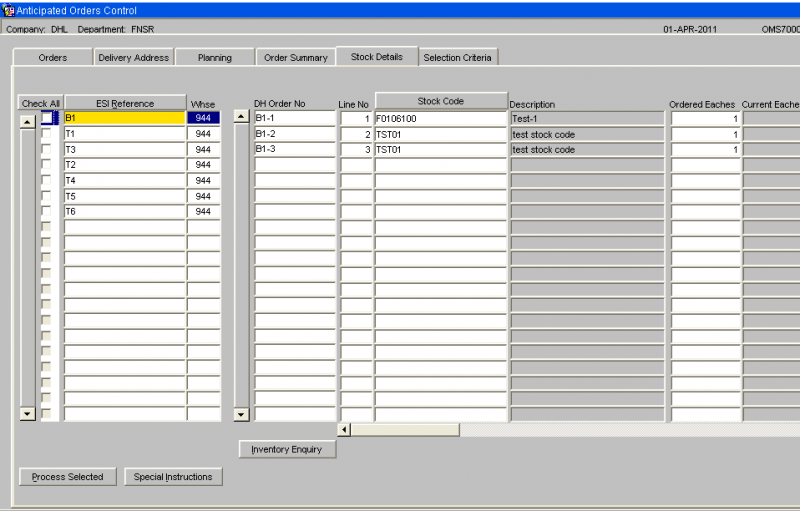Tick the checkbox for ESI reference T6
800x511 pixels.
[46, 211]
